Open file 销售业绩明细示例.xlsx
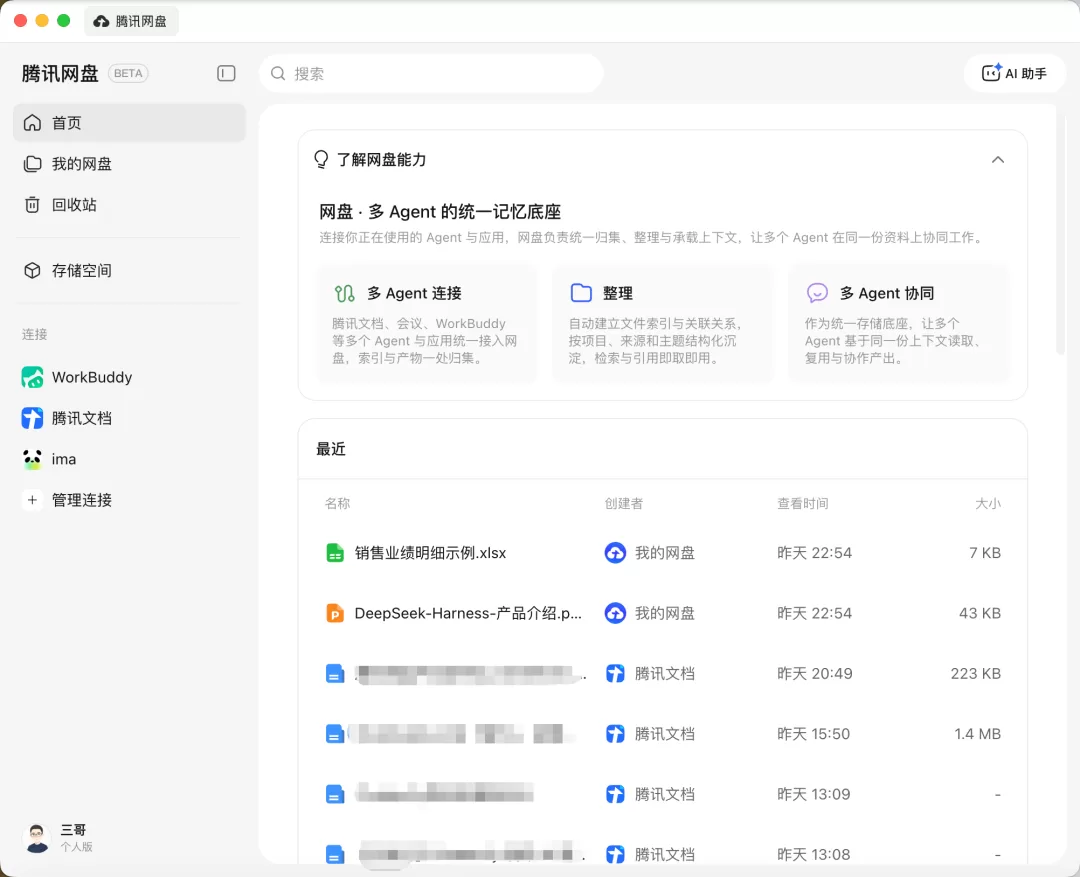Image resolution: width=1080 pixels, height=877 pixels. coord(430,553)
